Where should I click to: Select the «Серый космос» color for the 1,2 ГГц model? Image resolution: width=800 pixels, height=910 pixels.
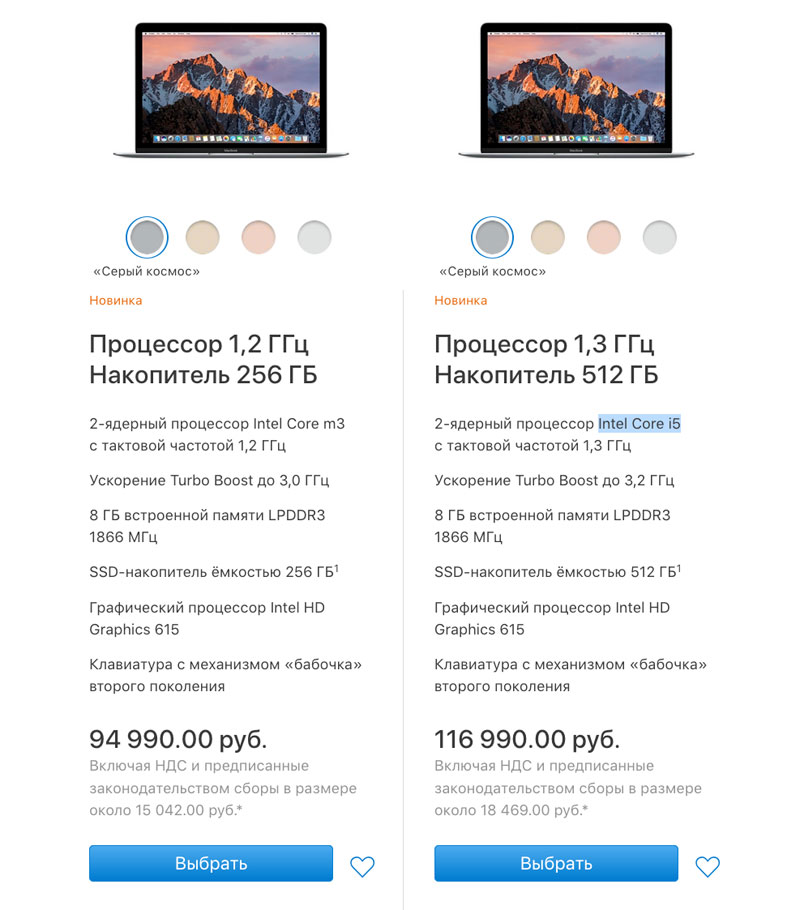point(147,238)
